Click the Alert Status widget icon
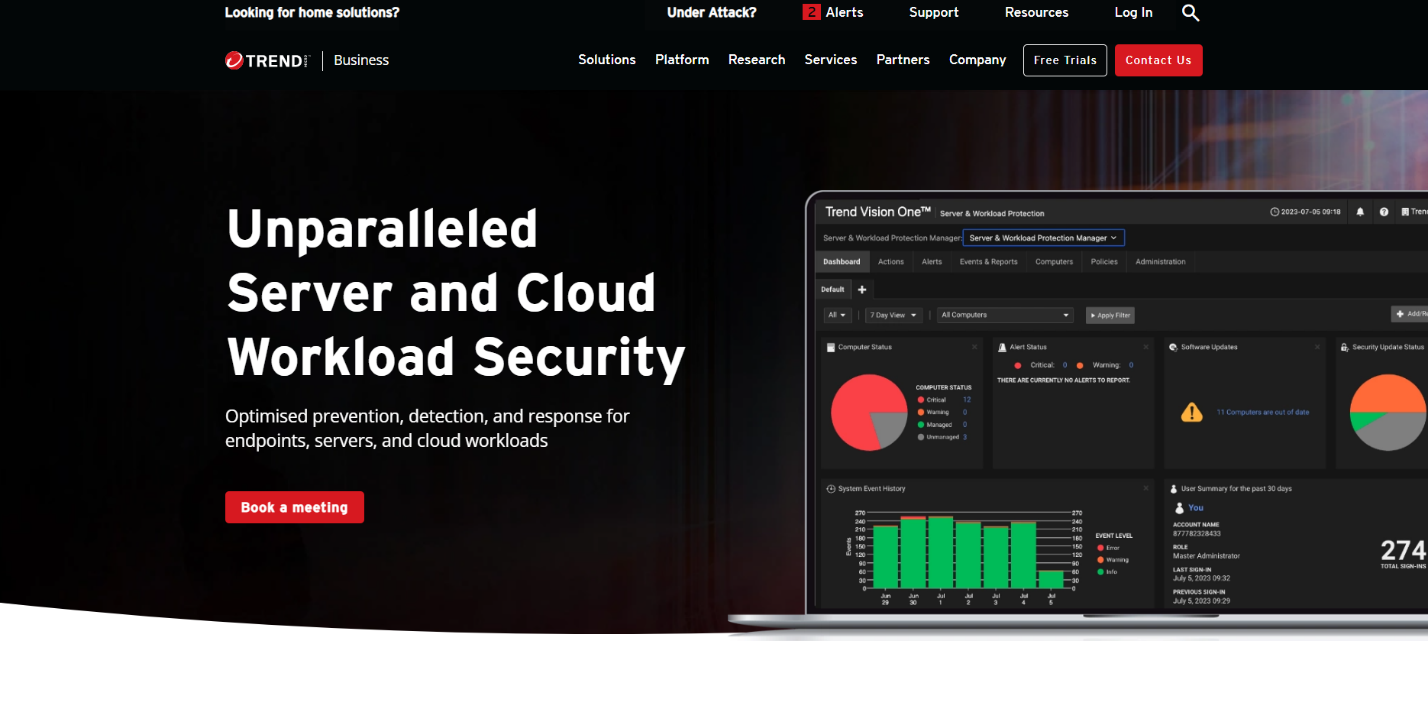The height and width of the screenshot is (712, 1428). (1003, 347)
